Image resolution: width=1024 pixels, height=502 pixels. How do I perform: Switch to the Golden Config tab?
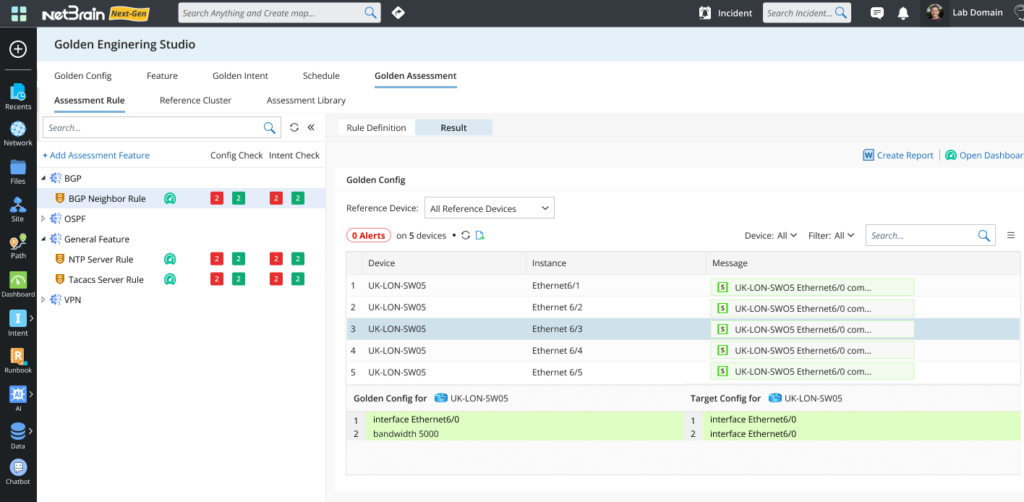(83, 76)
